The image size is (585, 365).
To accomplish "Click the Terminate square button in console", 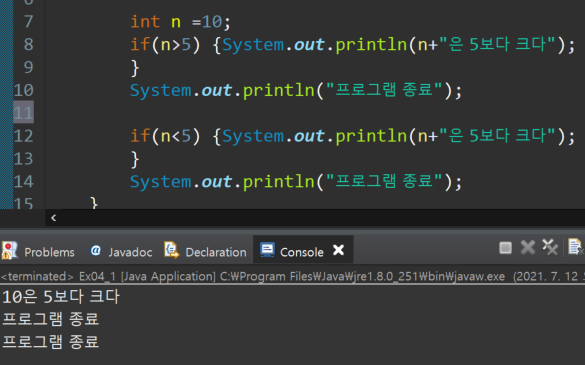I will click(505, 247).
